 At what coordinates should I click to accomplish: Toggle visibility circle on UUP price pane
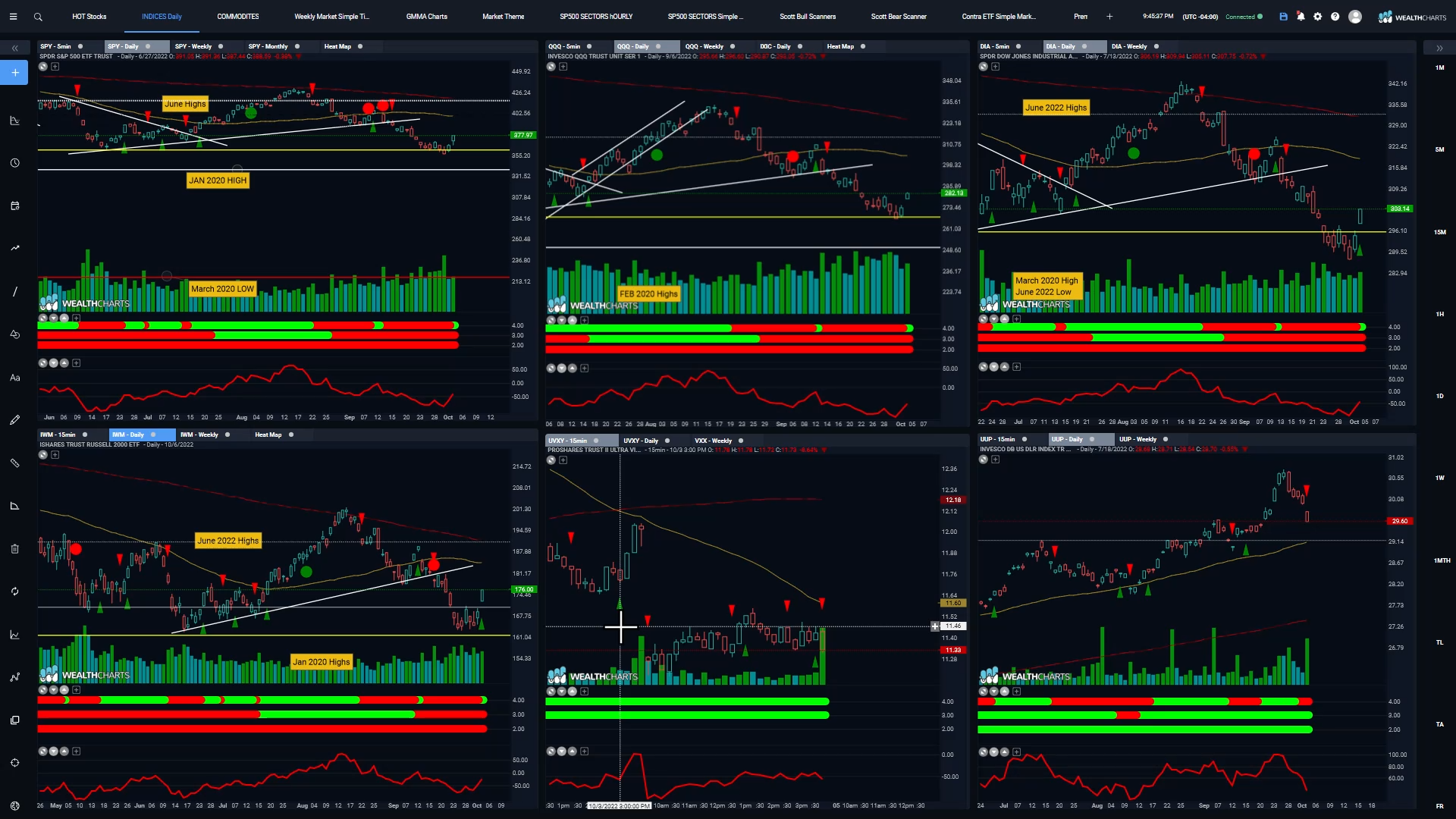pos(984,460)
